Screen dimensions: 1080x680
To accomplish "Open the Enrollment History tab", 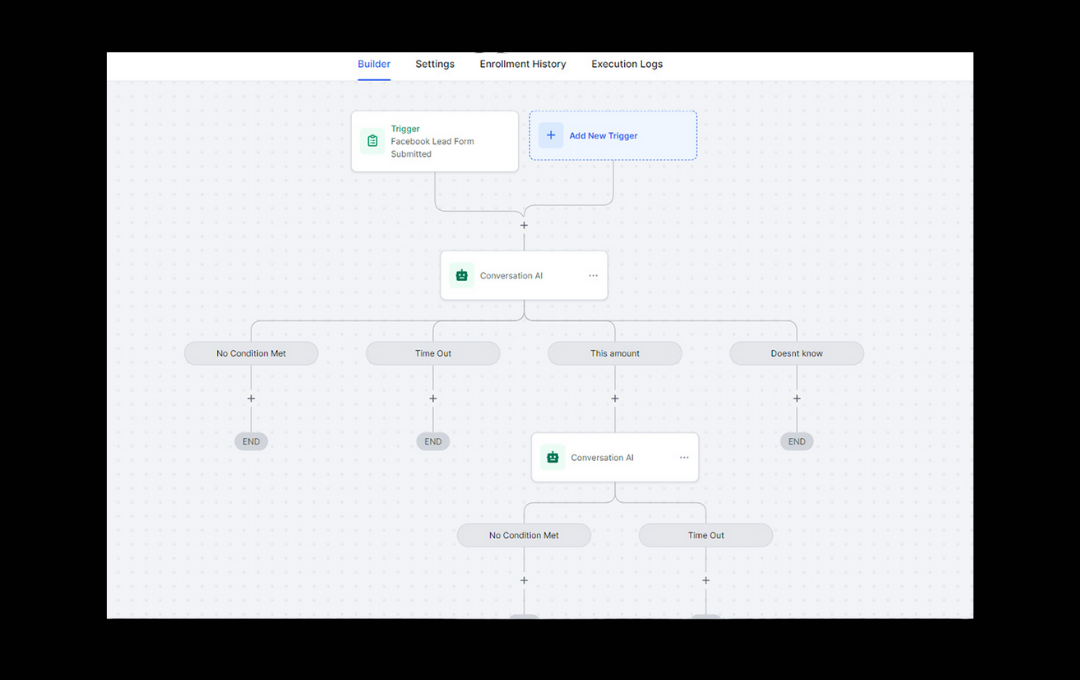I will pos(522,64).
